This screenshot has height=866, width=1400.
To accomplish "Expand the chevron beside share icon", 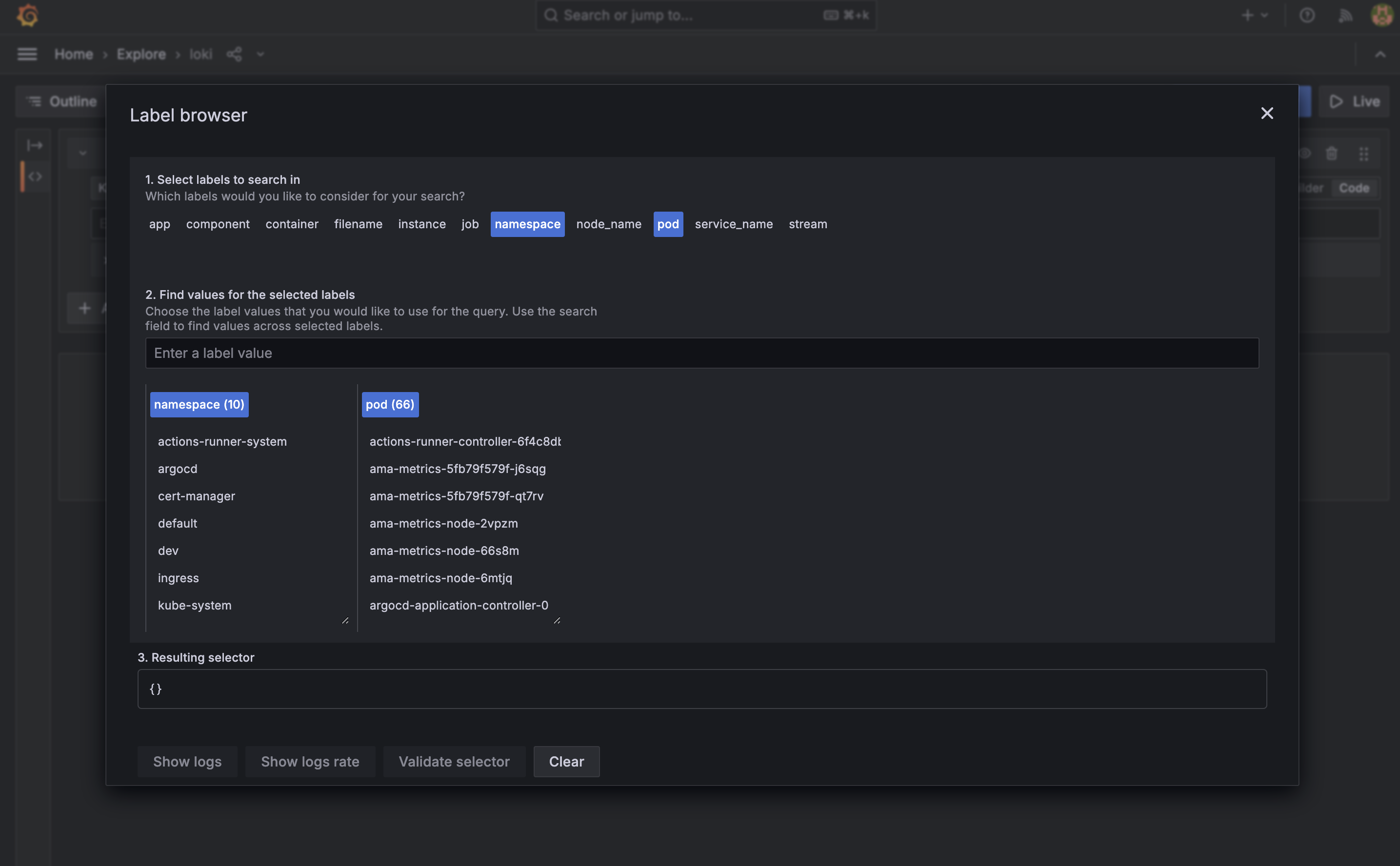I will click(x=260, y=55).
